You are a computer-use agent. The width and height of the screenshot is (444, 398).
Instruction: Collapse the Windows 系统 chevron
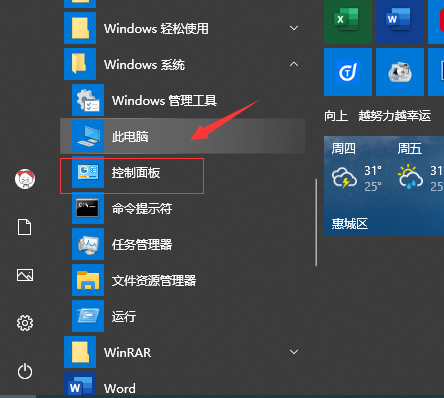[x=294, y=64]
